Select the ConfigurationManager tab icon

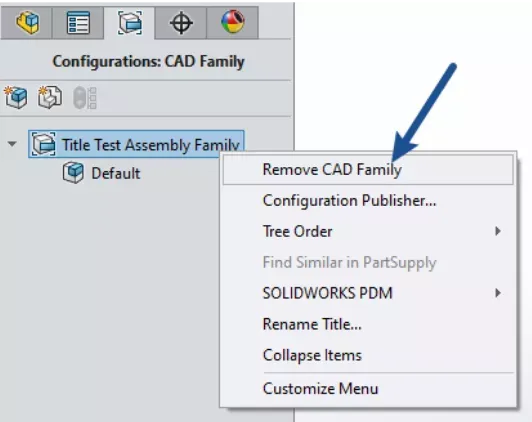point(130,22)
